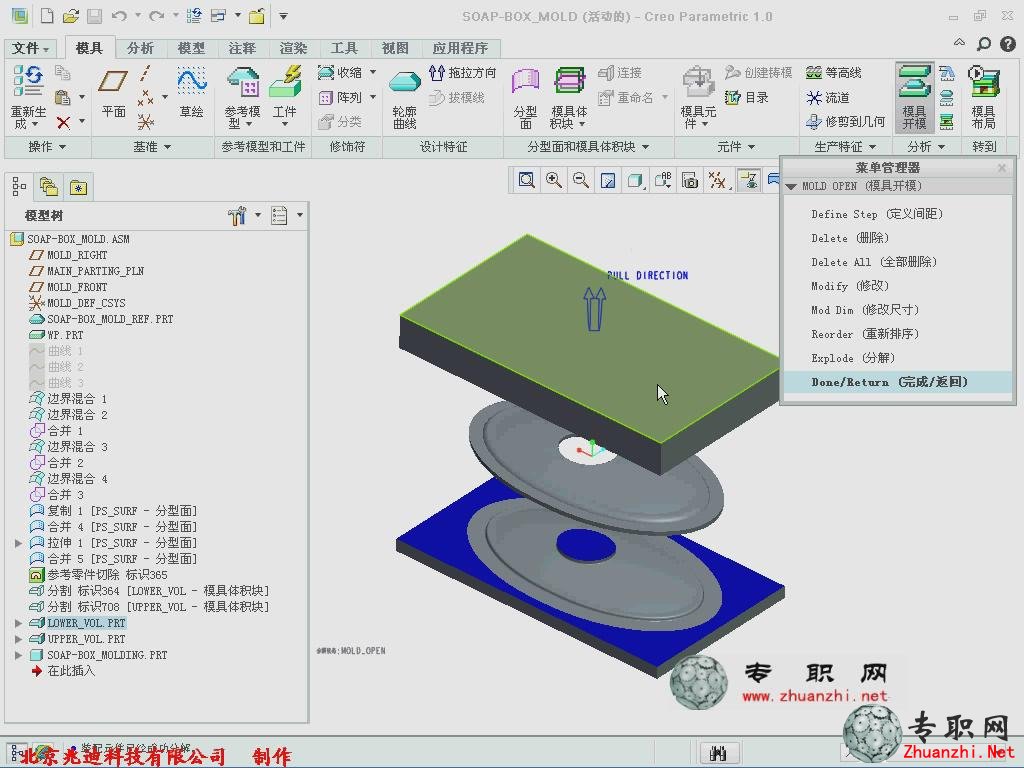Viewport: 1024px width, 768px height.
Task: Select the Silhouette Curve (轮廓曲线) tool
Action: tap(405, 99)
